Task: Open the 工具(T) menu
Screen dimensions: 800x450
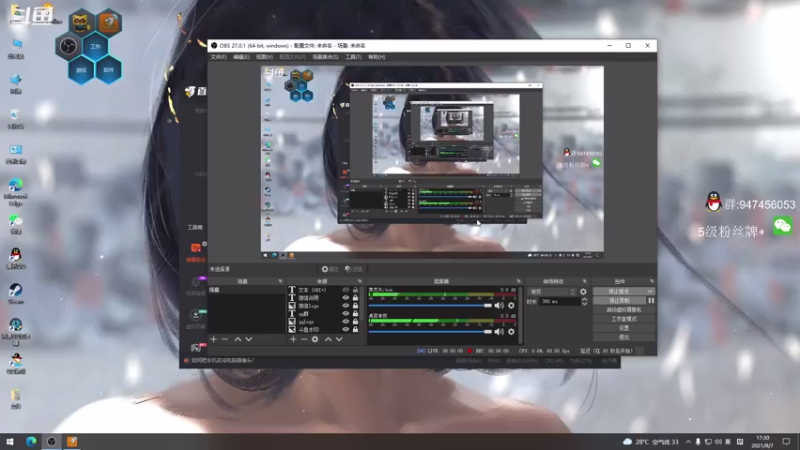Action: click(353, 57)
